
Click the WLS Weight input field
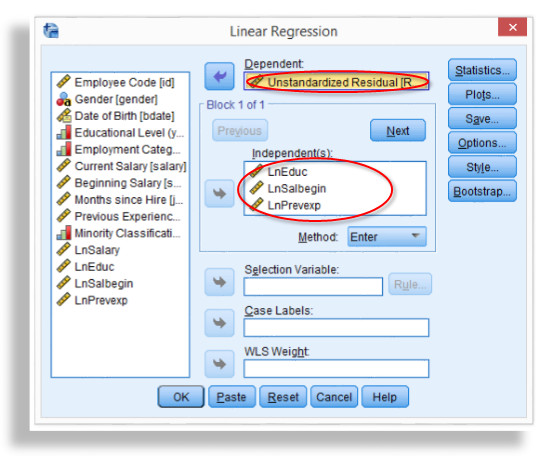(x=336, y=368)
